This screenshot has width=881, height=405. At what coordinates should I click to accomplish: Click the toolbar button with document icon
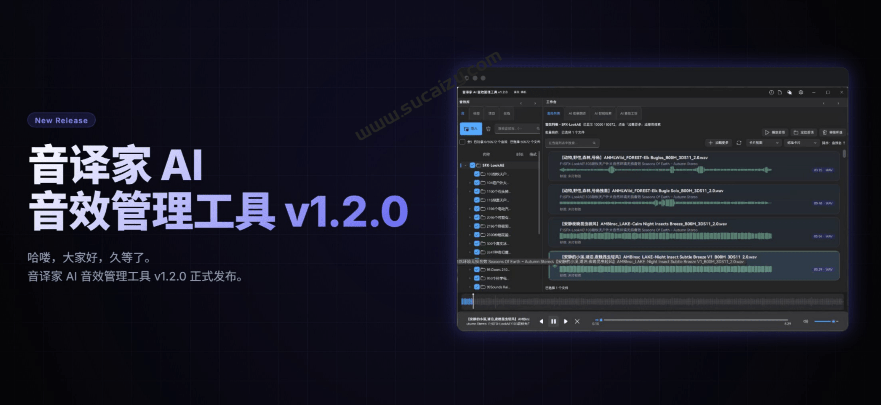tap(832, 133)
